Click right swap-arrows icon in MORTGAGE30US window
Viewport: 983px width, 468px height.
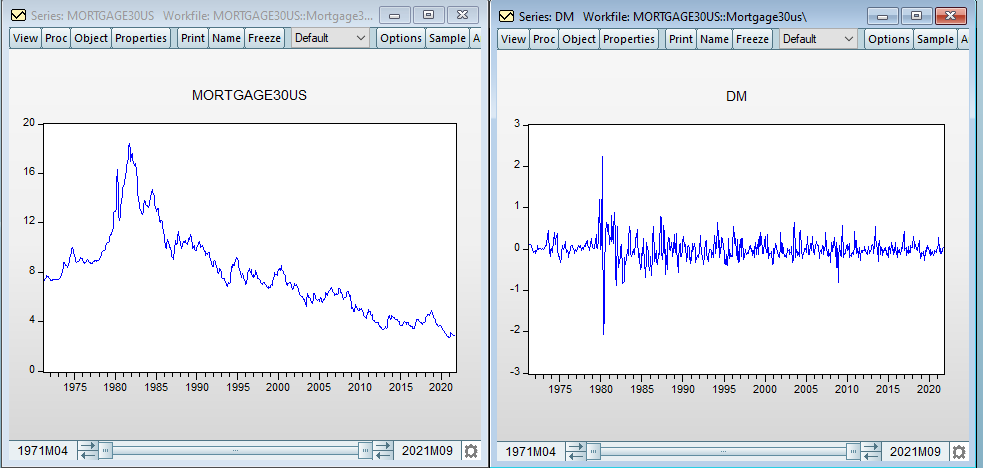pos(383,450)
